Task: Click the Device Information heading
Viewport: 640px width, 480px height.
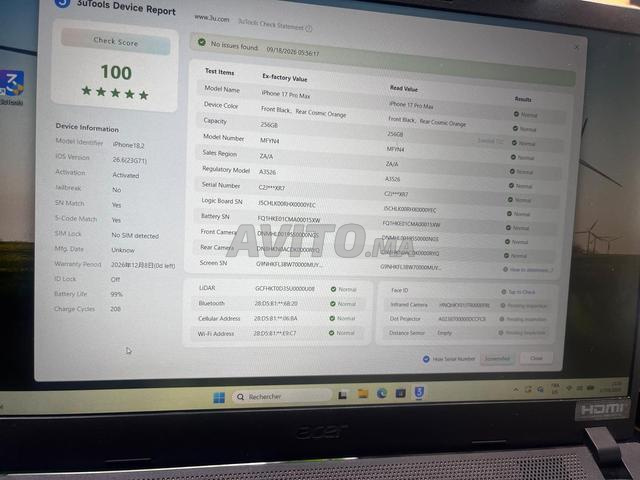Action: pos(87,127)
